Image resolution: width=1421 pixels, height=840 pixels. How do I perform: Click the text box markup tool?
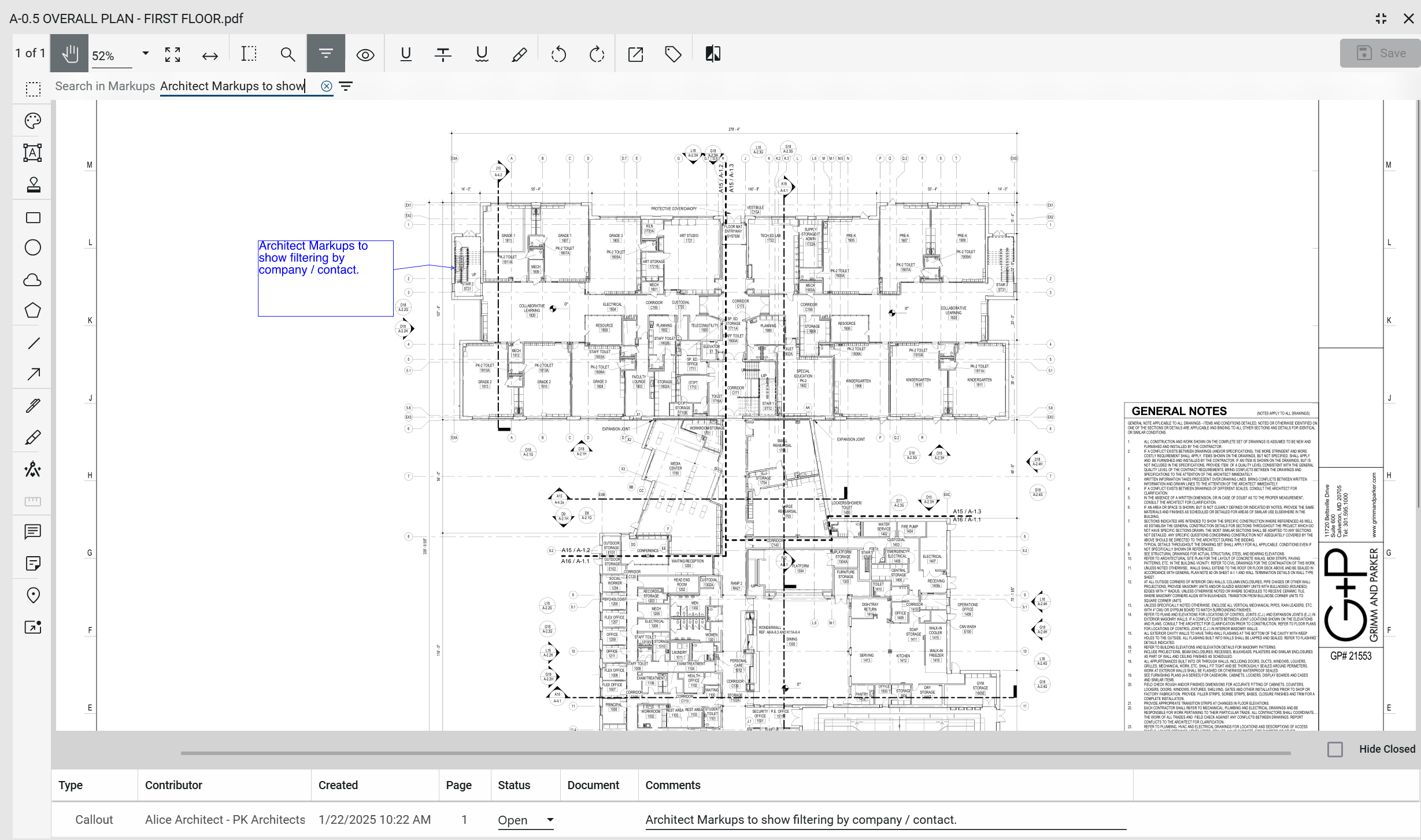pyautogui.click(x=32, y=153)
